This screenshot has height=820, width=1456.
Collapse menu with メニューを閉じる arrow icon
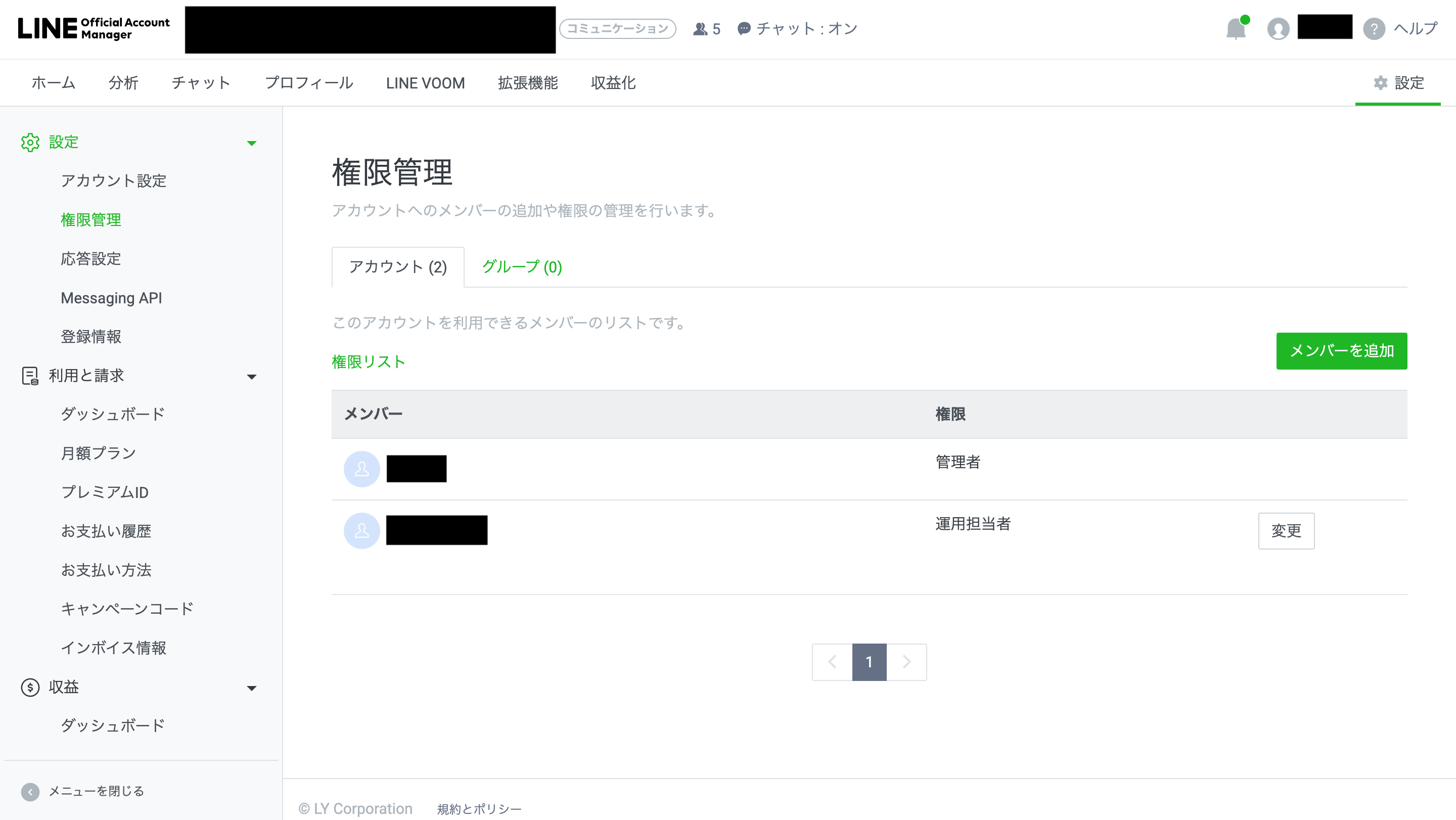[x=30, y=792]
